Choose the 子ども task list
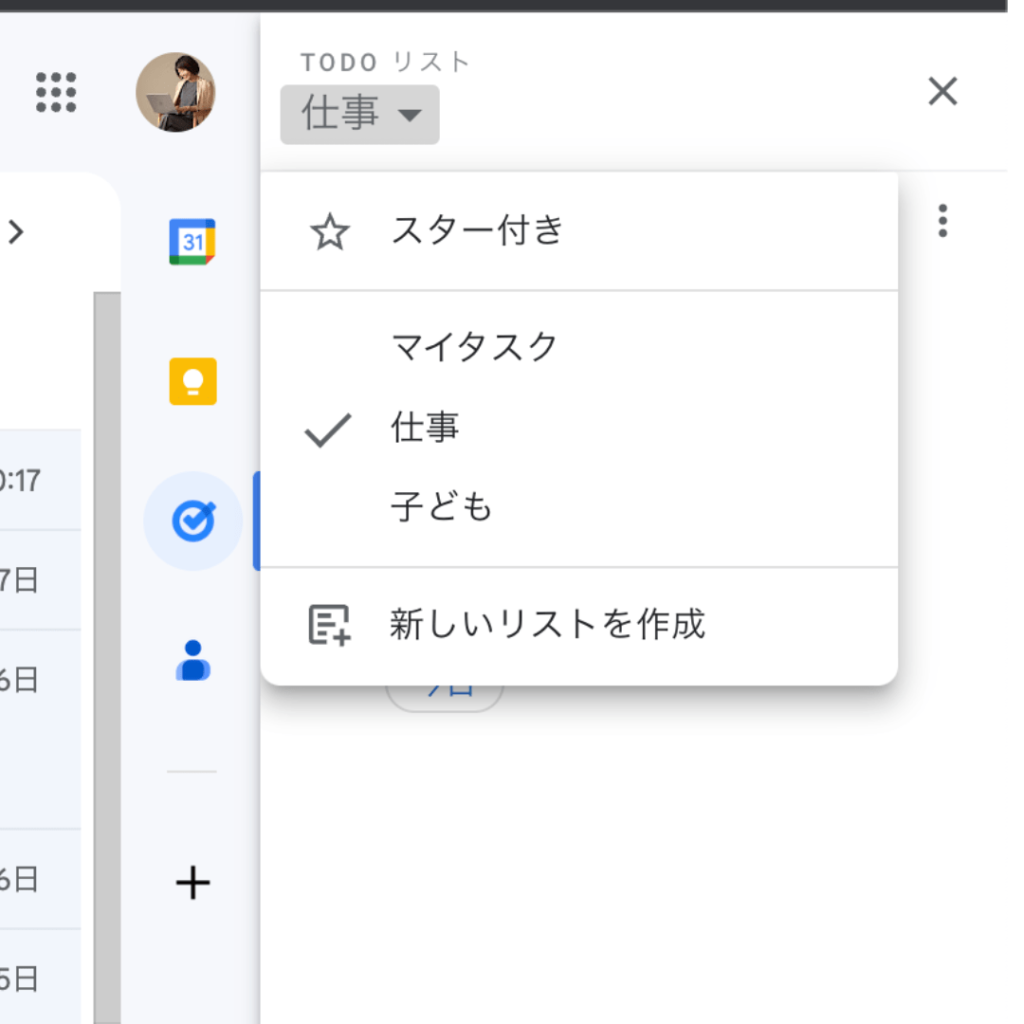 (442, 508)
